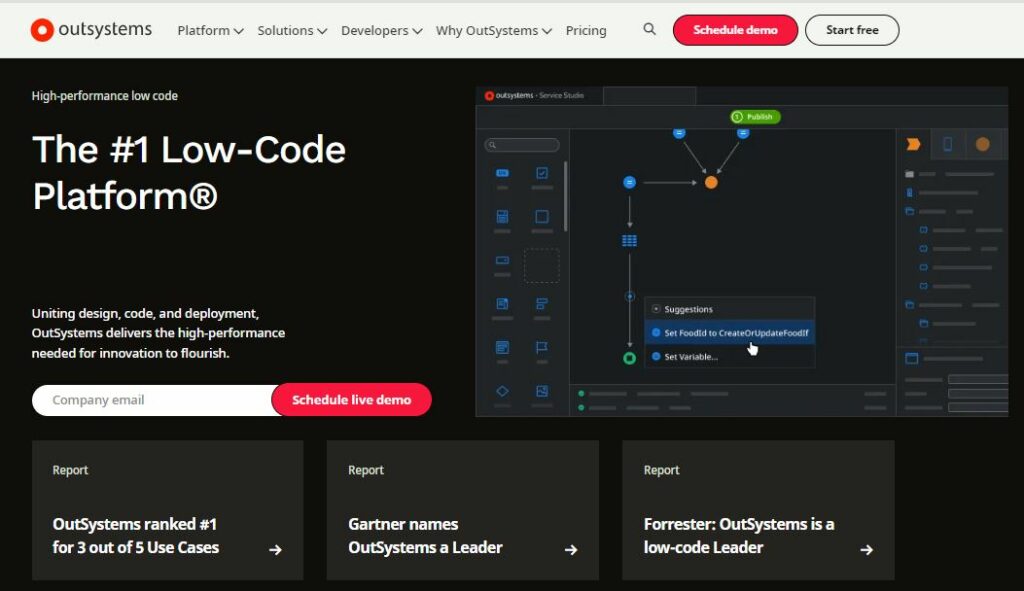Select the diamond icon in the toolbox
1024x591 pixels.
coord(502,391)
